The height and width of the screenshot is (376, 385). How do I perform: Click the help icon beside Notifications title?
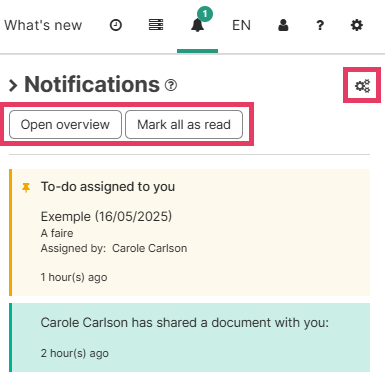171,85
